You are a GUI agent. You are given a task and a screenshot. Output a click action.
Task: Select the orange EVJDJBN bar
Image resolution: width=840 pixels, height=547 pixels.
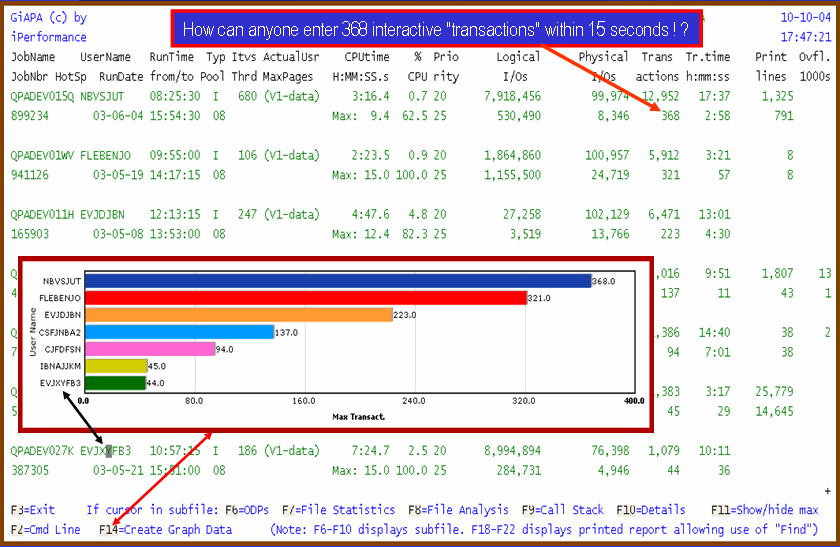237,315
